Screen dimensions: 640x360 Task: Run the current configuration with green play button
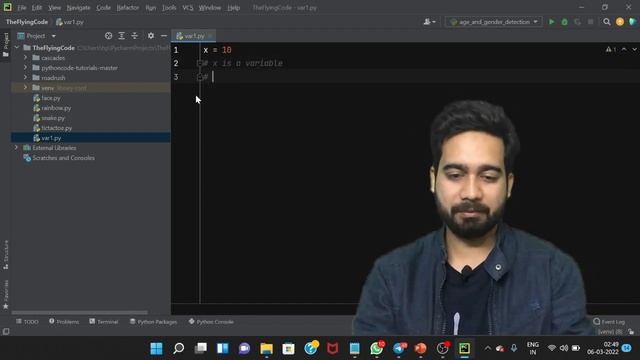551,22
